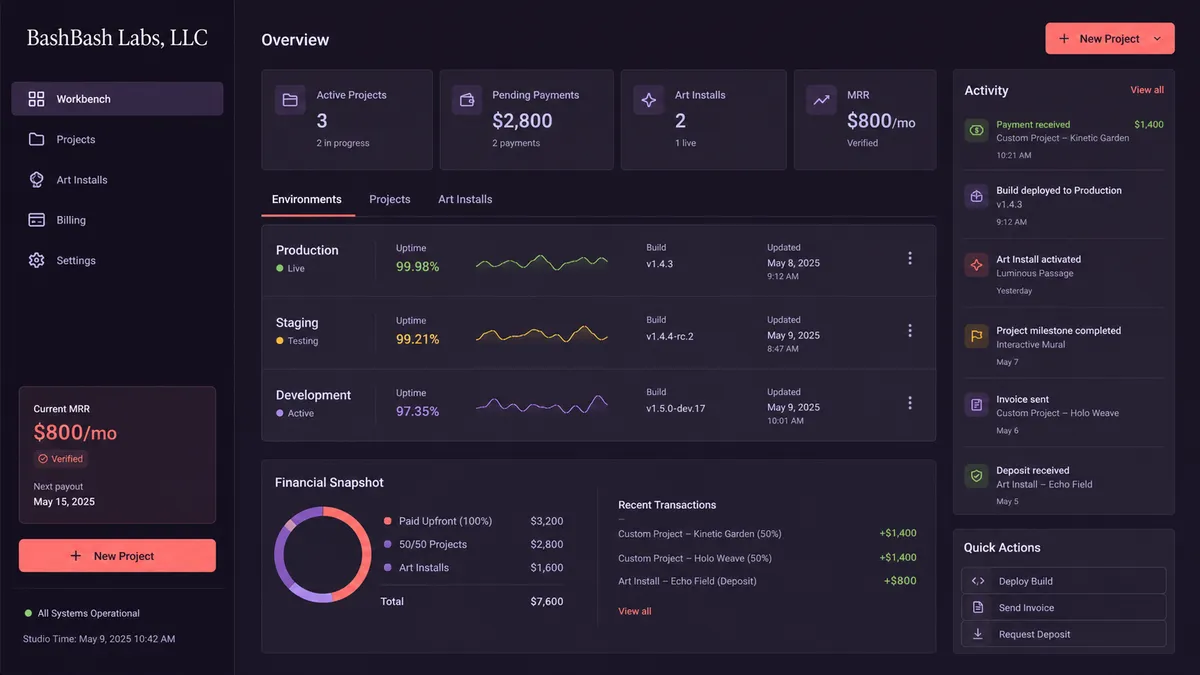
Task: Click the Art Installs icon in sidebar
Action: [x=36, y=180]
